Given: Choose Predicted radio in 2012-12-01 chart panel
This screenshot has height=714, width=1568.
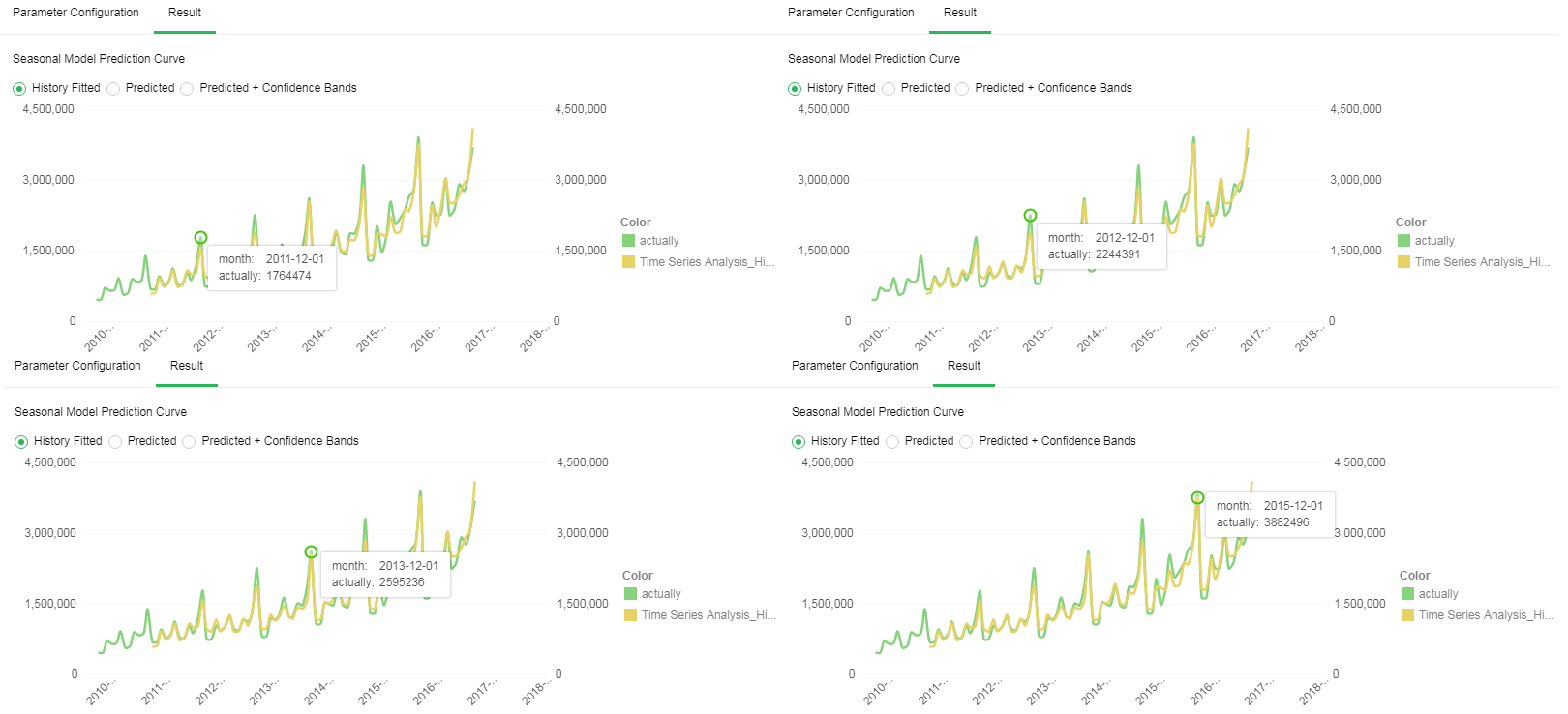Looking at the screenshot, I should (889, 89).
